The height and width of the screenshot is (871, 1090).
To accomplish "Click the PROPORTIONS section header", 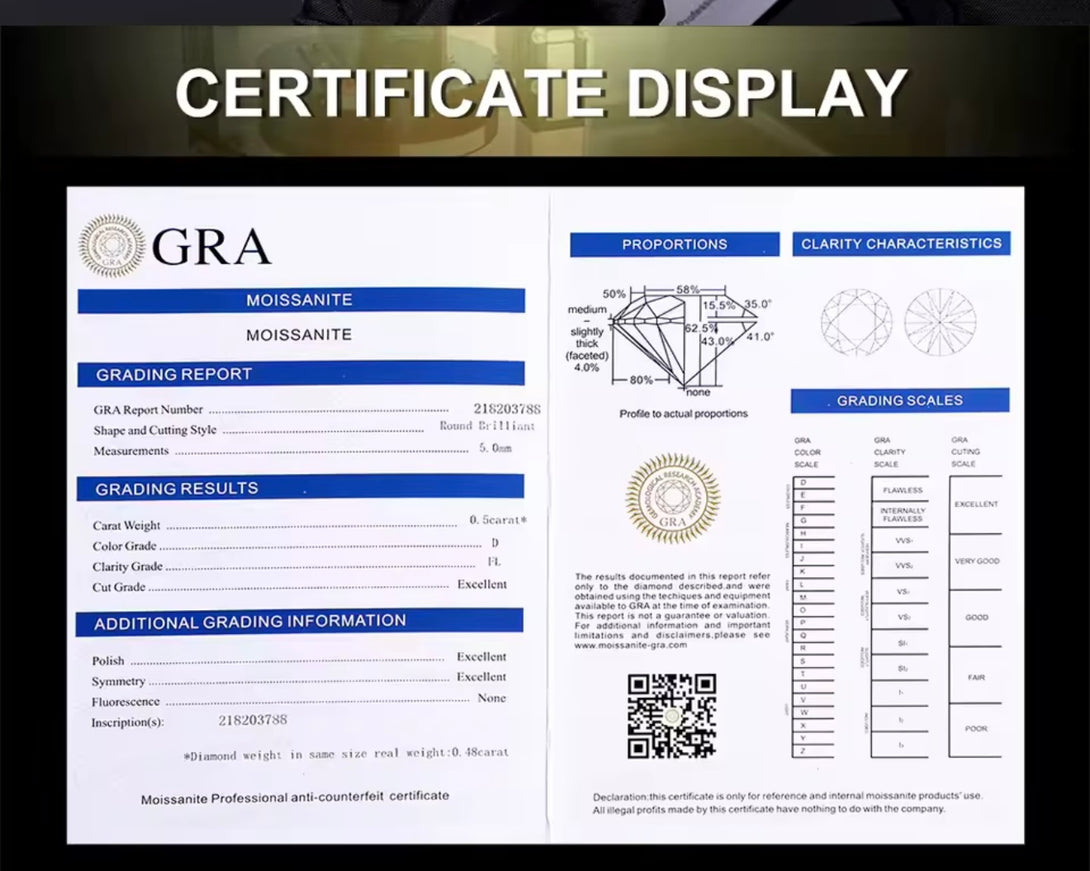I will click(x=674, y=245).
